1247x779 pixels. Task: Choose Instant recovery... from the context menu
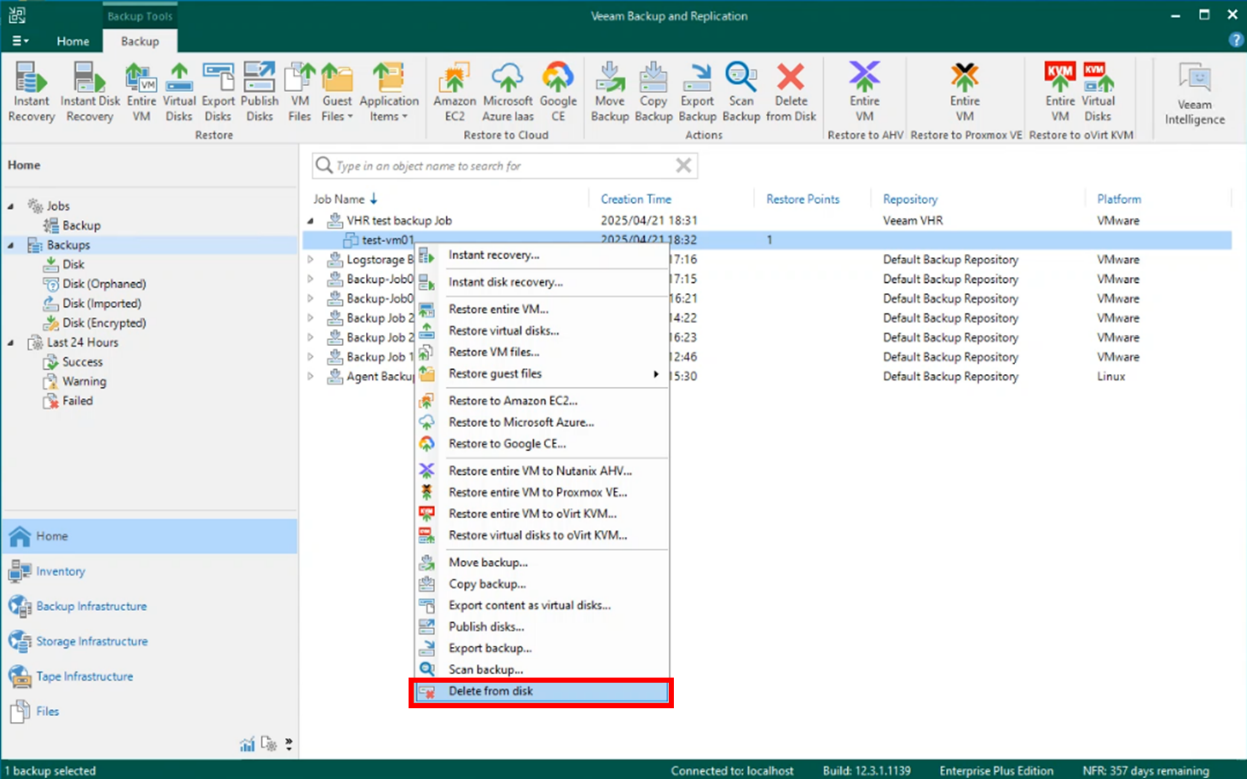[x=541, y=255]
